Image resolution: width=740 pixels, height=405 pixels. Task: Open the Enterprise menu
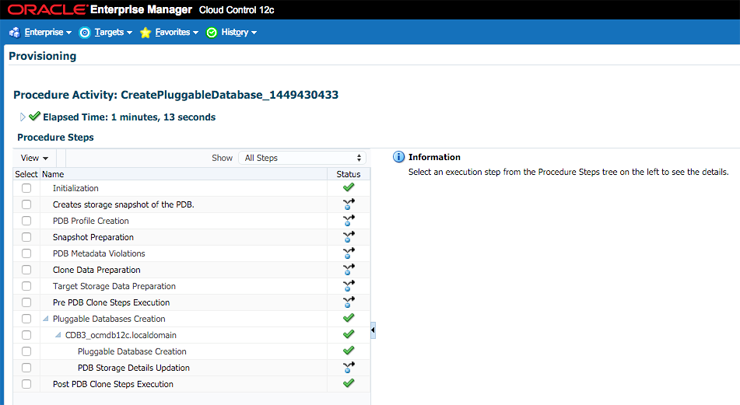tap(48, 32)
